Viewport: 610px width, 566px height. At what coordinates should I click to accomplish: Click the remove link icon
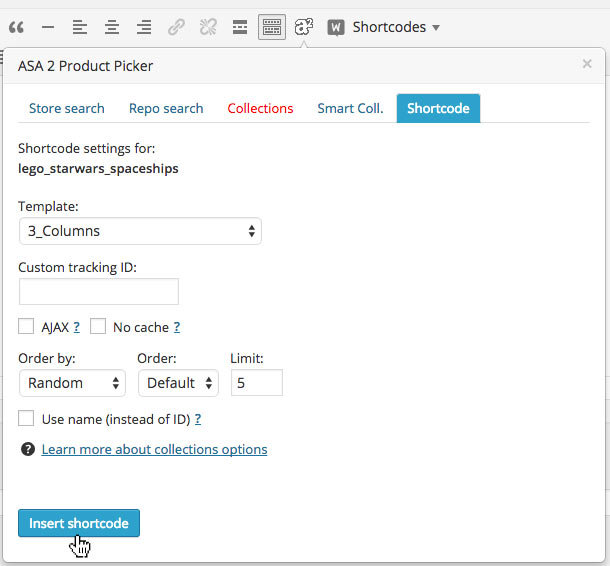coord(208,27)
